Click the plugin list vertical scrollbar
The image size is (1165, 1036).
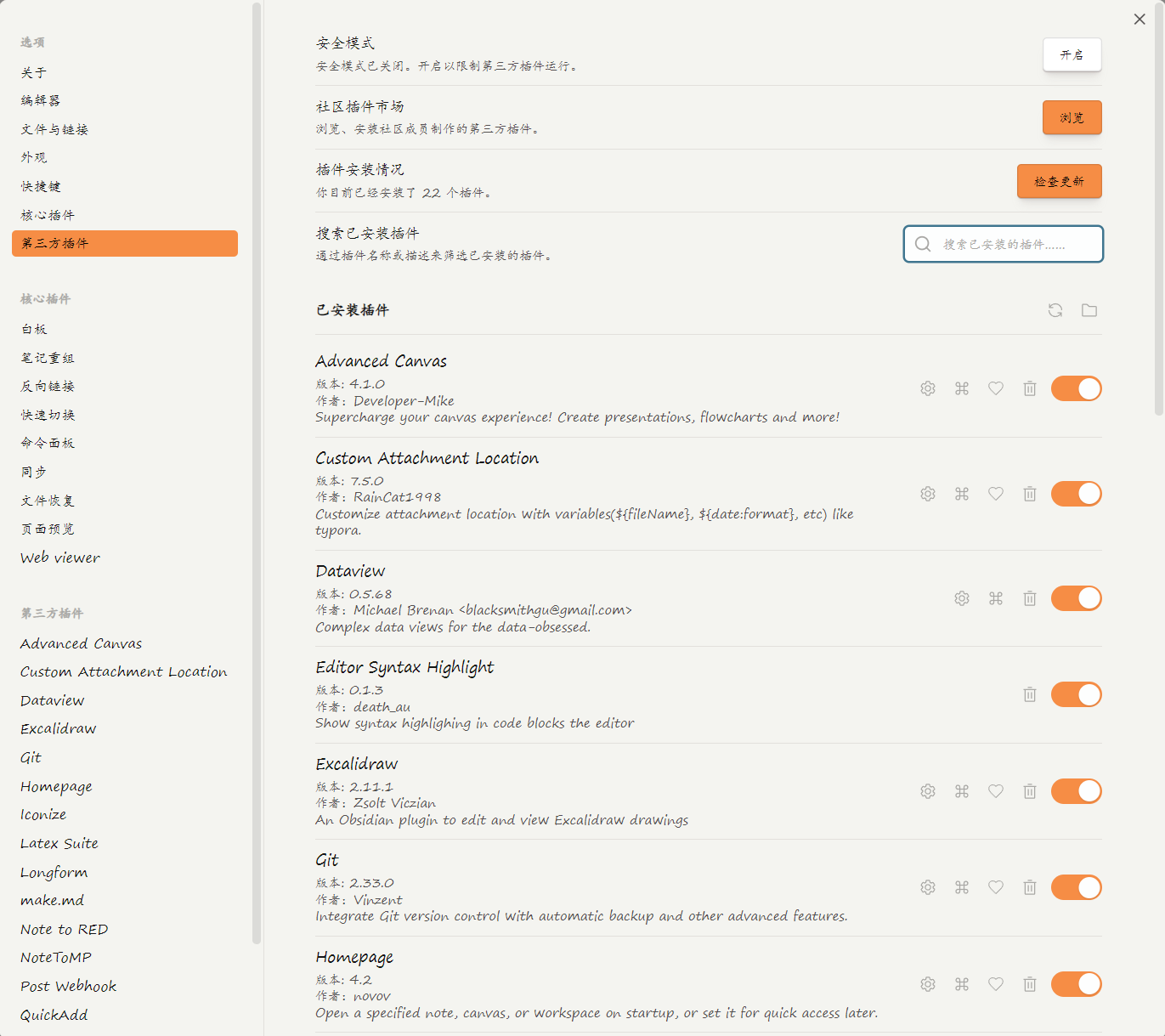[1159, 210]
